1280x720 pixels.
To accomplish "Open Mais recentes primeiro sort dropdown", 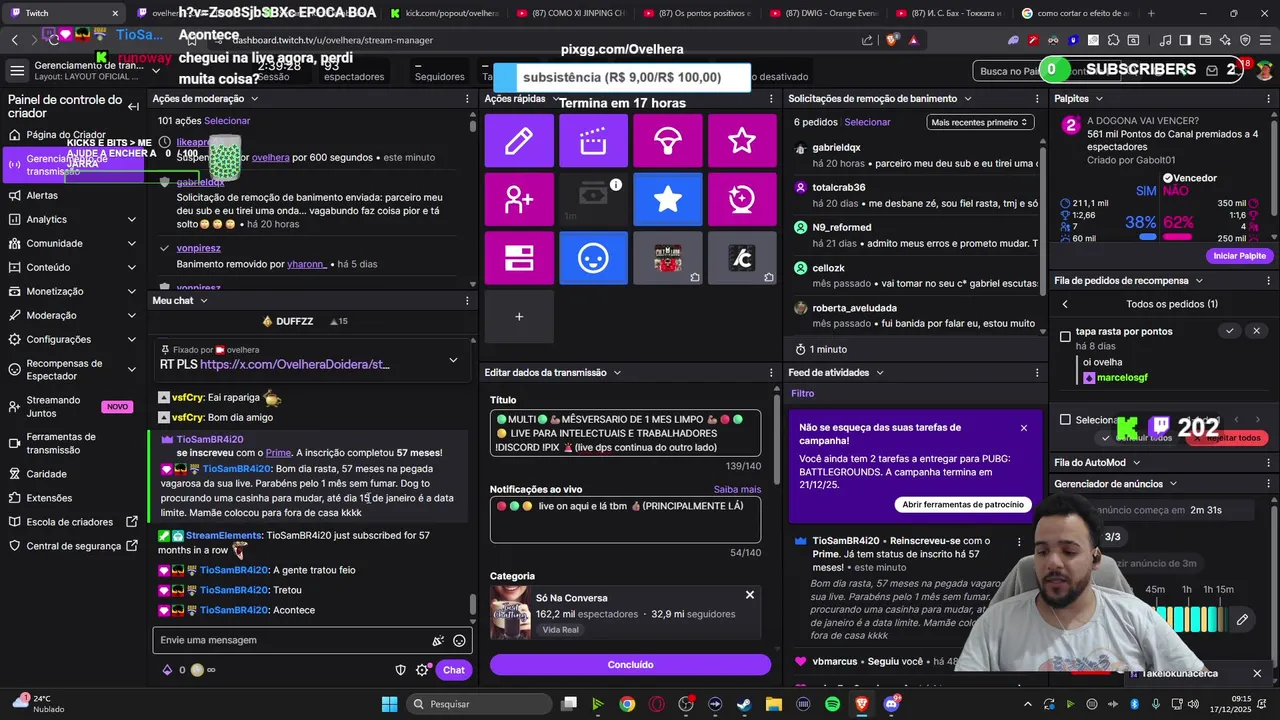I will point(979,122).
